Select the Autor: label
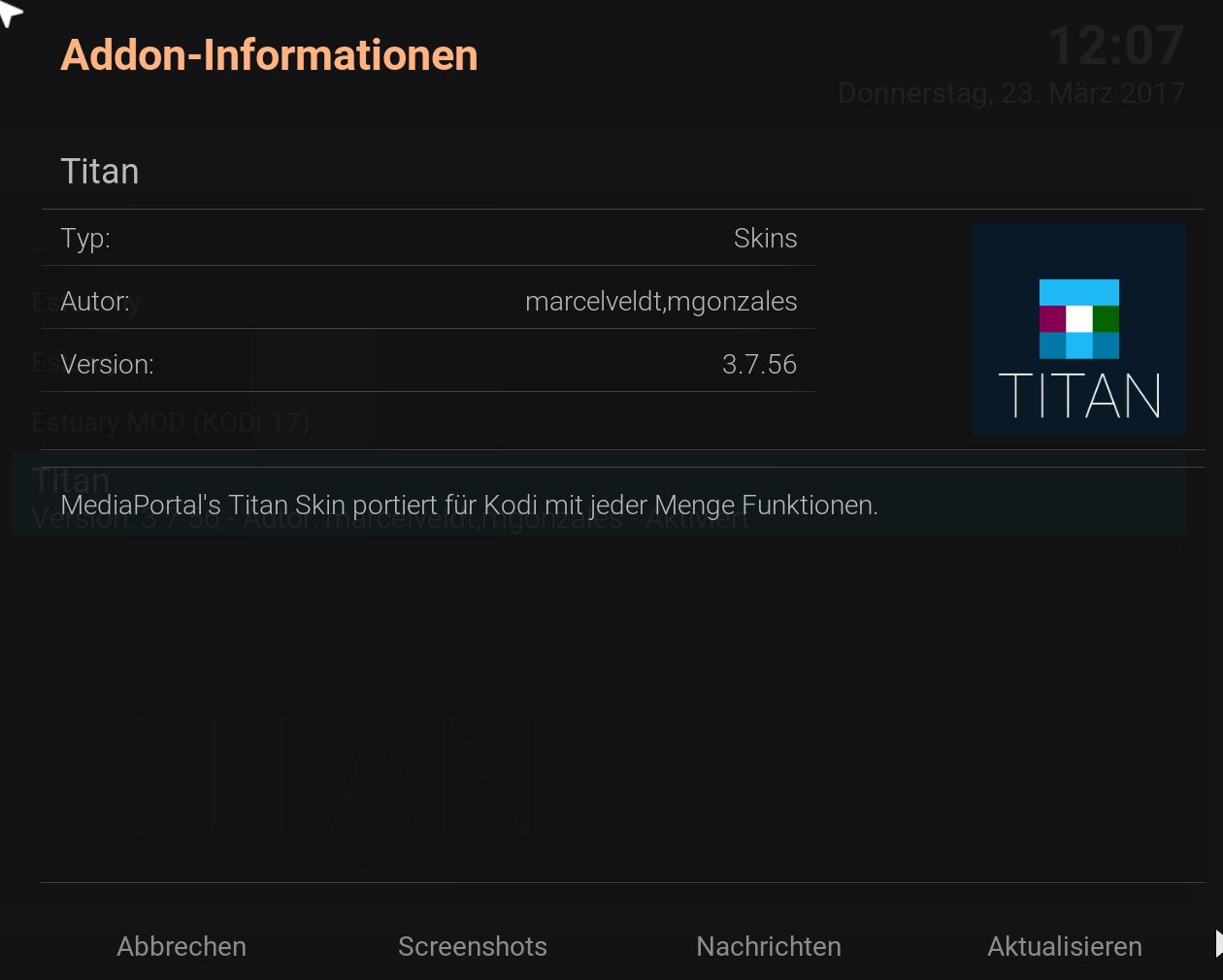This screenshot has width=1223, height=980. click(x=95, y=301)
